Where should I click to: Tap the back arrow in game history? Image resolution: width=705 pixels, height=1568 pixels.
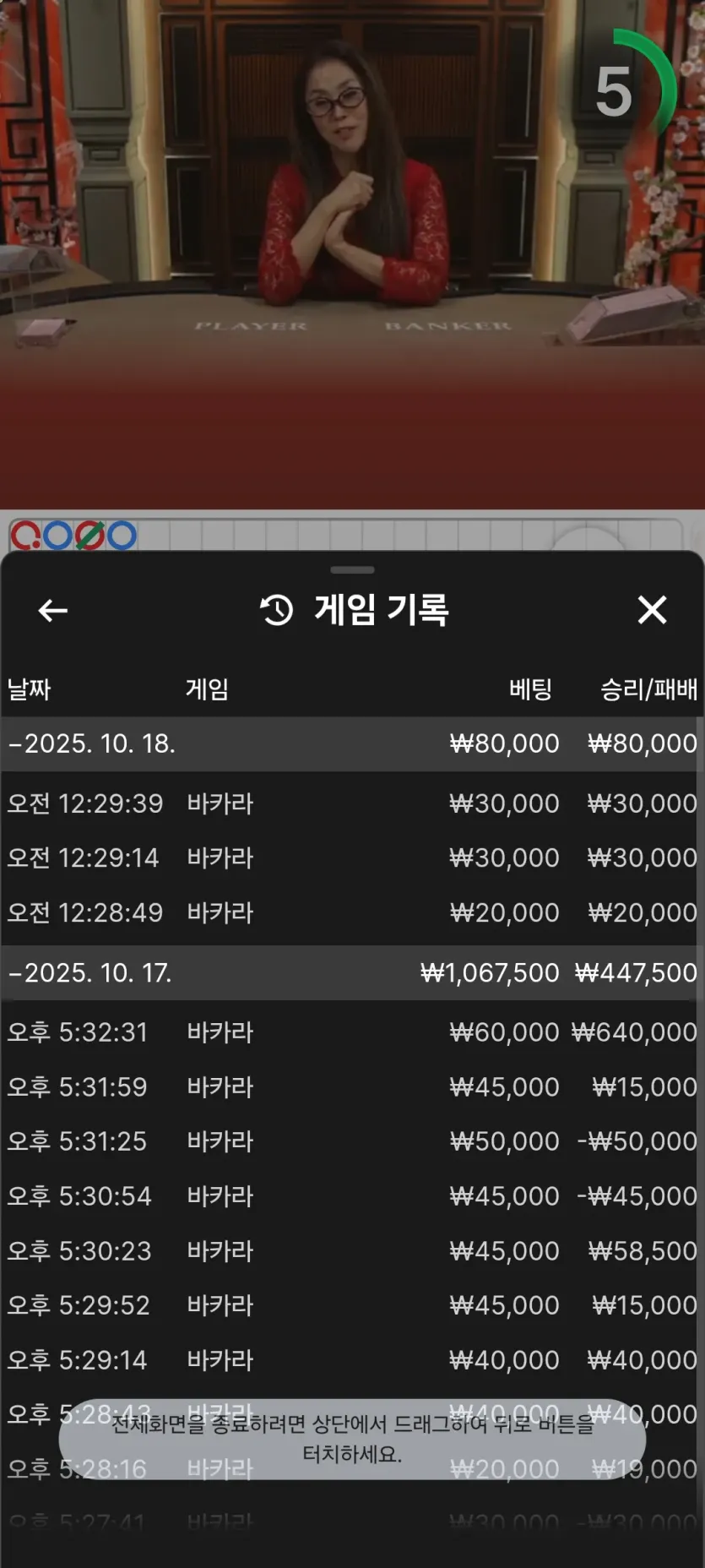[52, 610]
